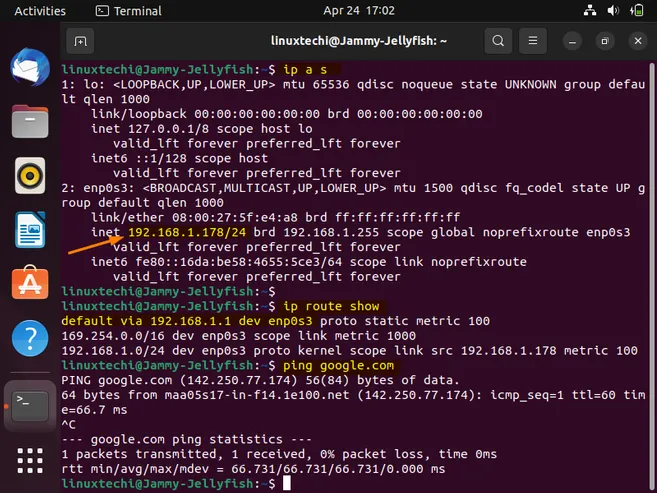This screenshot has width=657, height=493.
Task: Click the terminal search magnifier button
Action: (498, 42)
